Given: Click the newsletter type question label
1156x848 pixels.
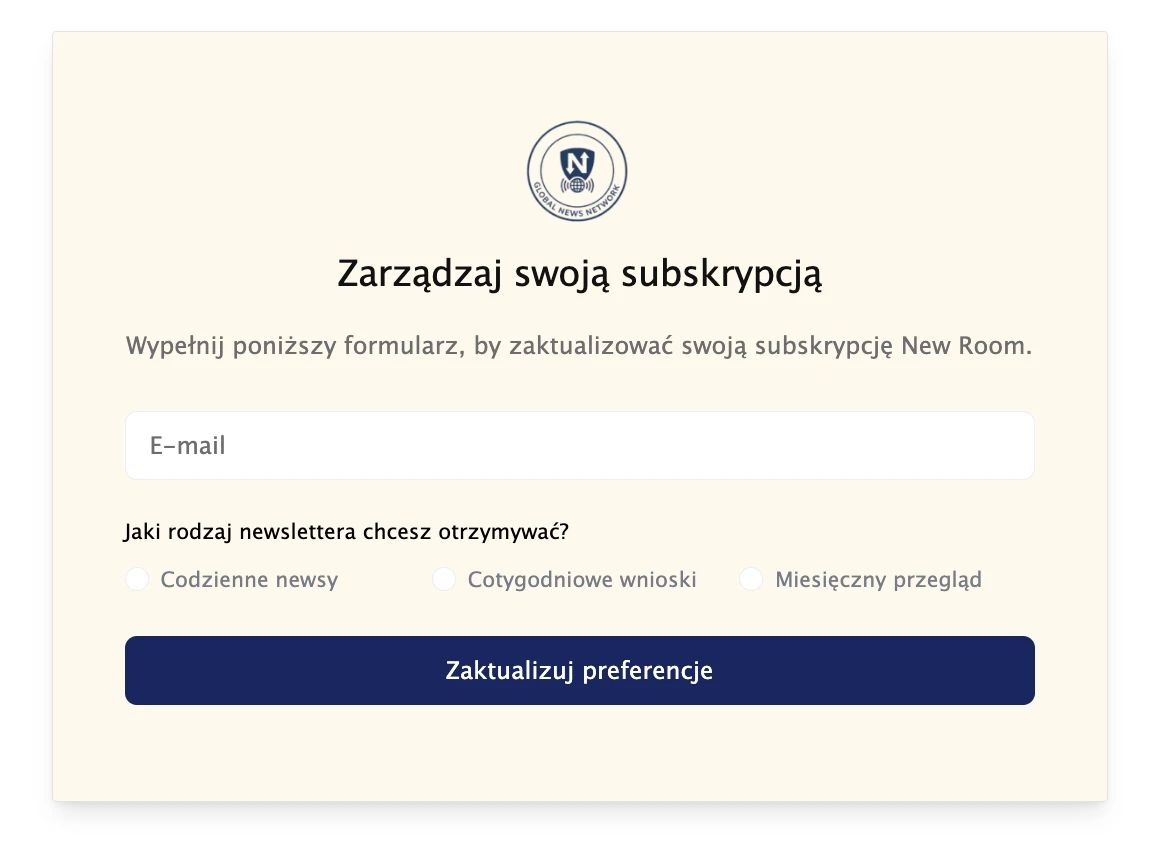Looking at the screenshot, I should click(345, 531).
